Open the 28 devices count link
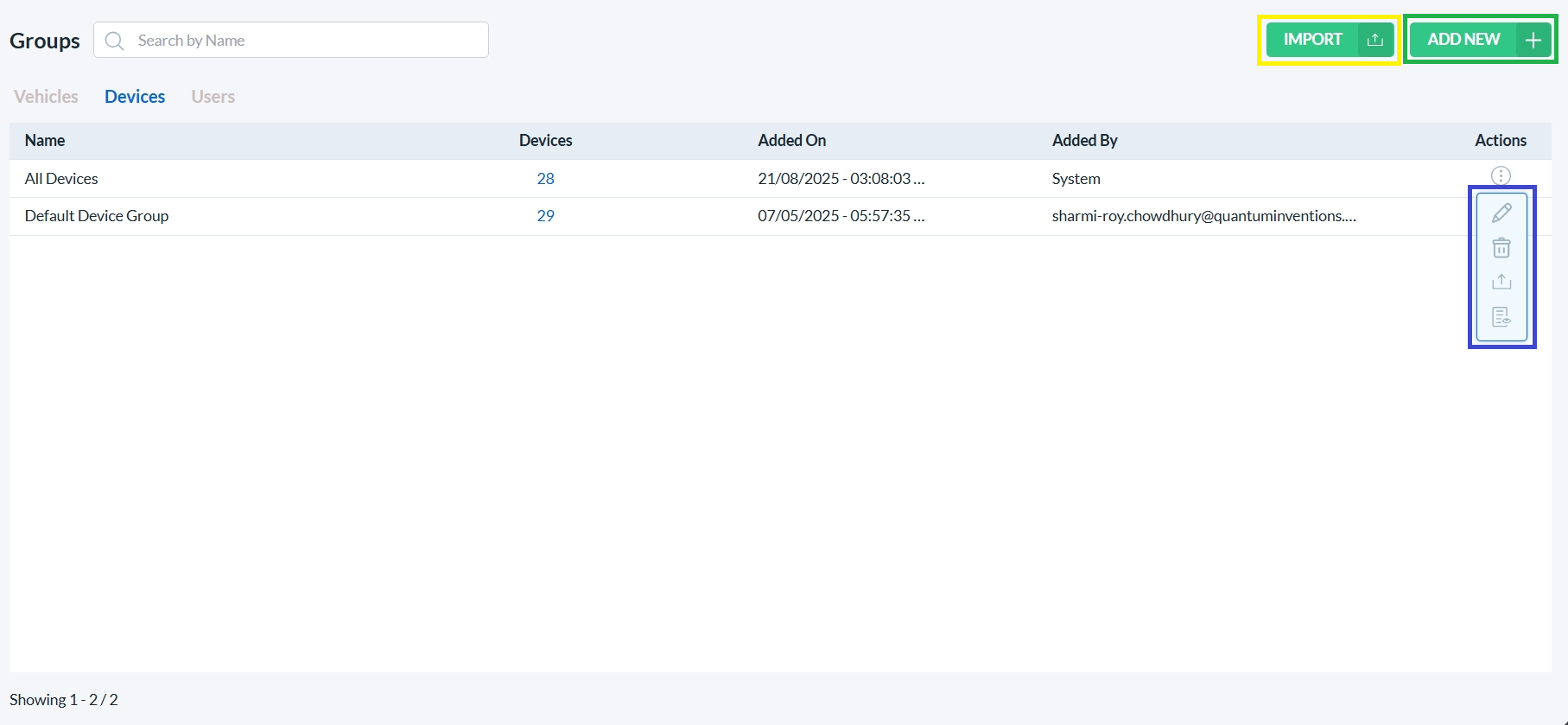 click(545, 179)
